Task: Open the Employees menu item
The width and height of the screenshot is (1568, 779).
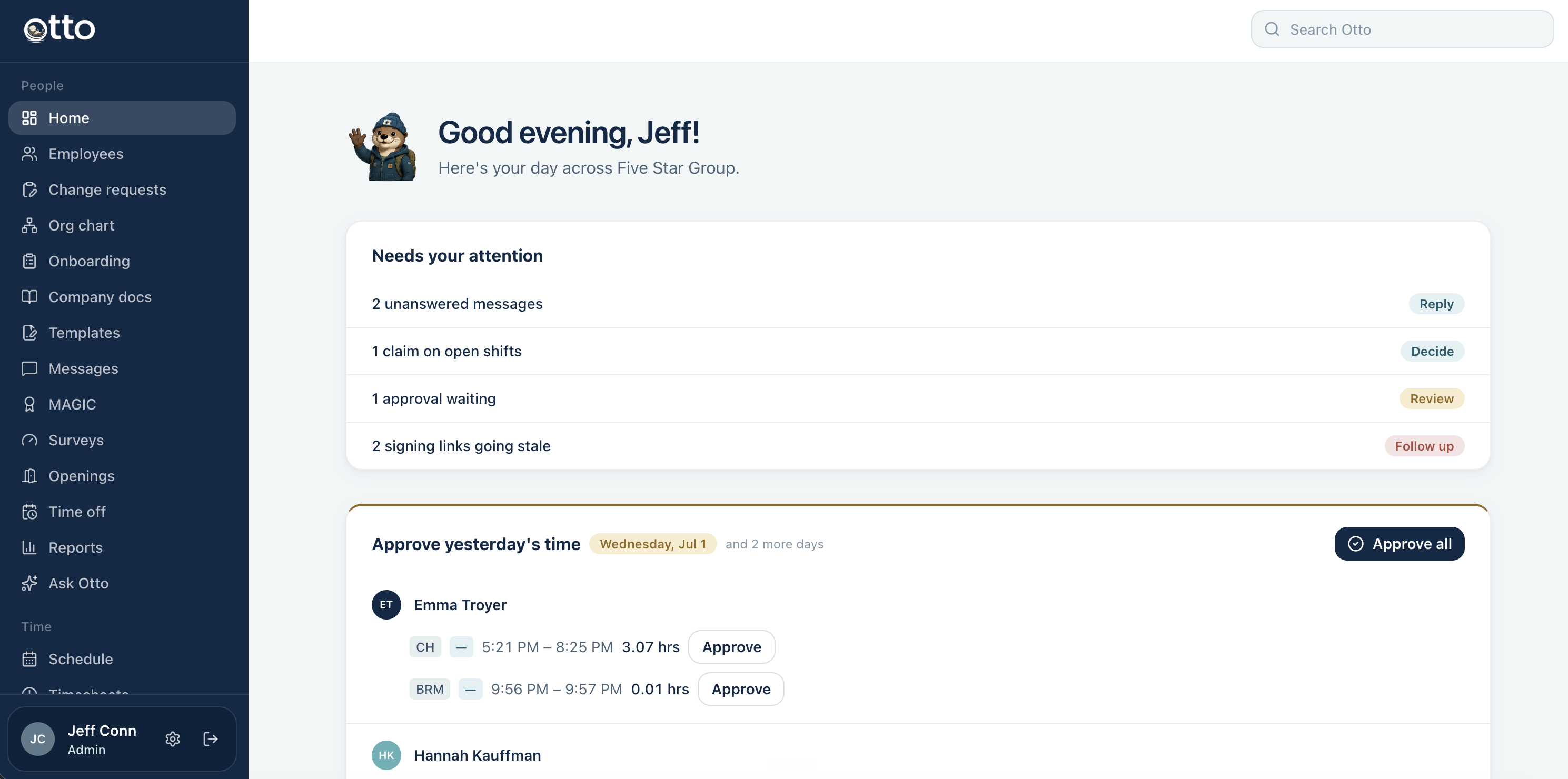Action: coord(122,154)
